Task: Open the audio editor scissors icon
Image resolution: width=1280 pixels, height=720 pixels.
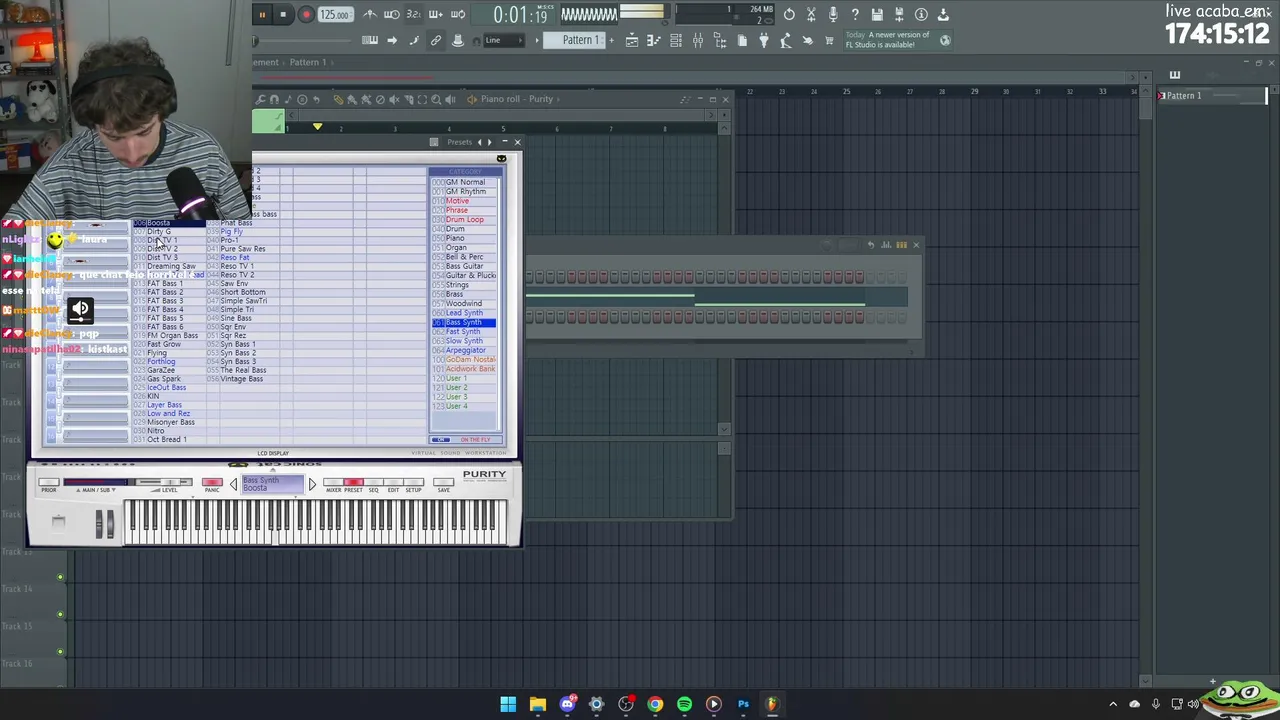Action: click(x=811, y=15)
